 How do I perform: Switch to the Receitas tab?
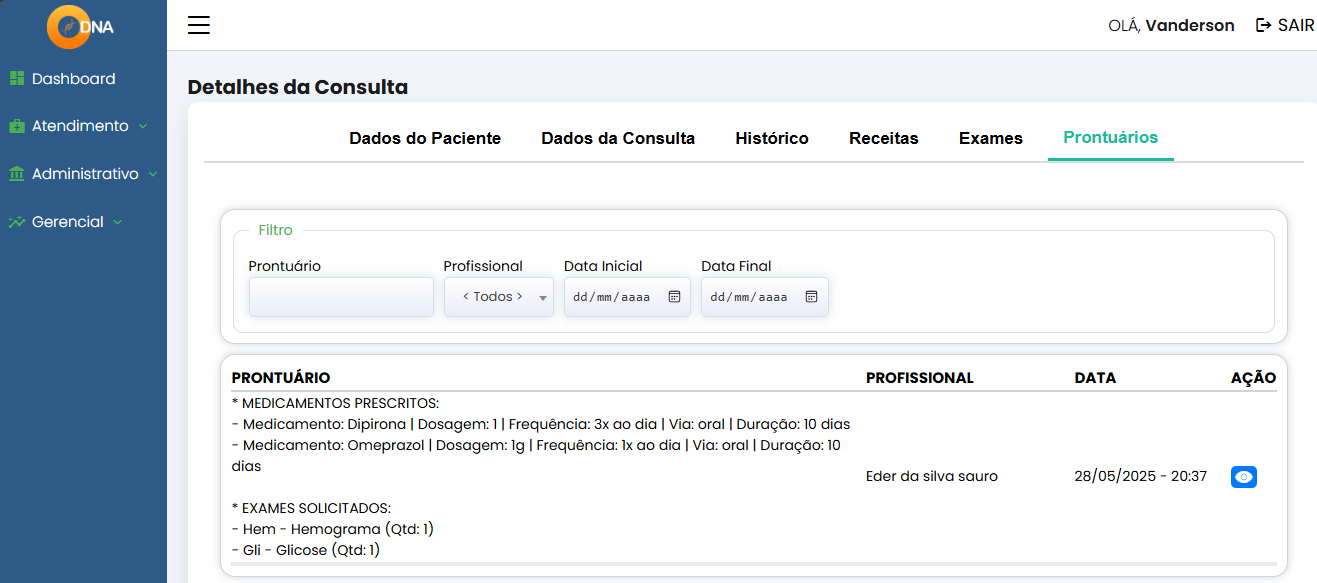883,138
